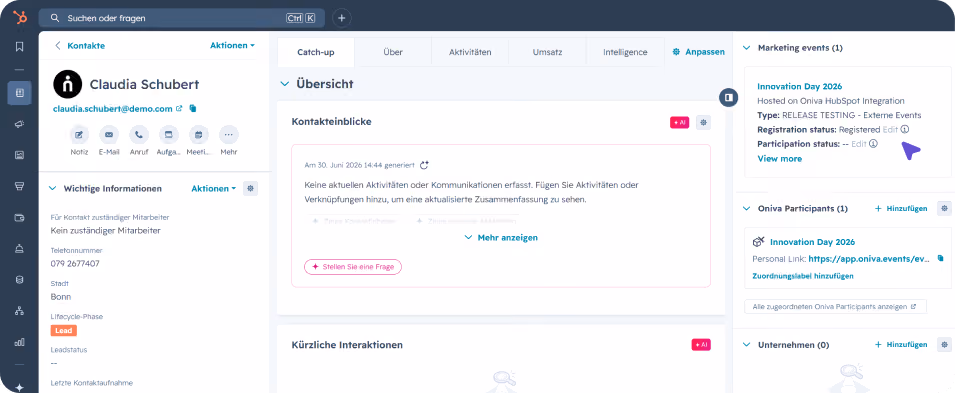Collapse the Marketing events section

pos(747,48)
